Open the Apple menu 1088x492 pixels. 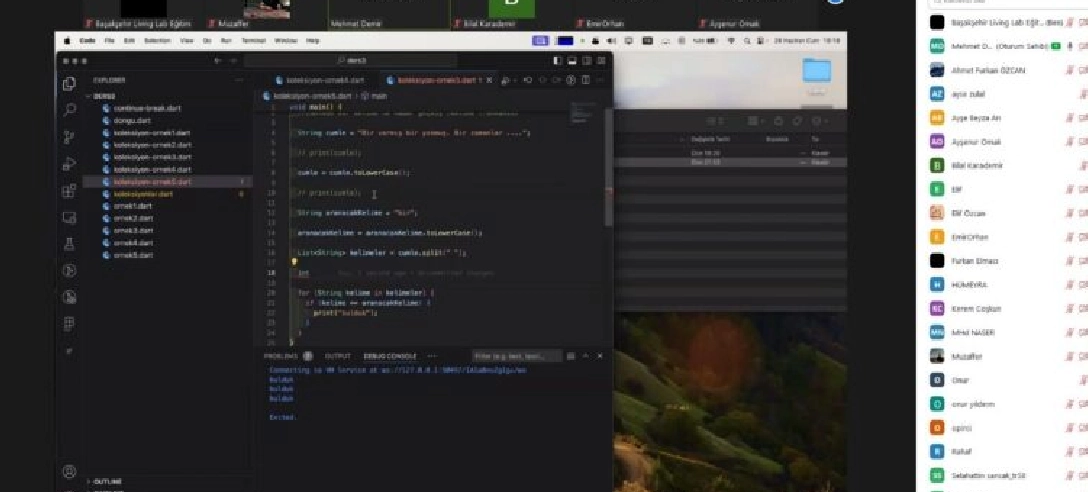coord(67,41)
